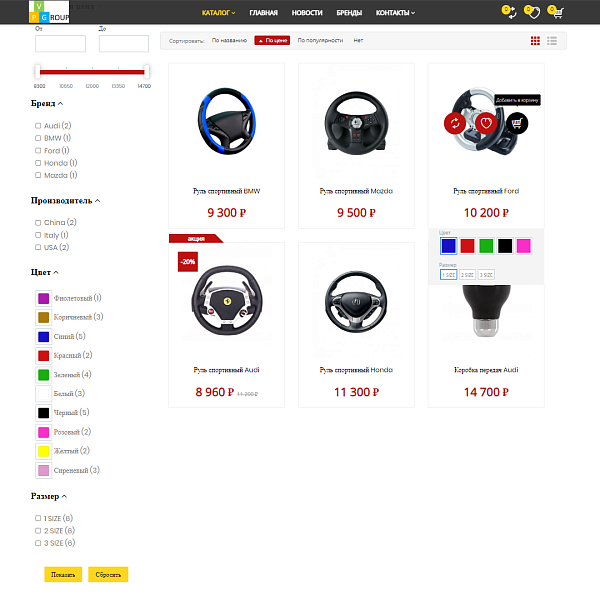This screenshot has height=600, width=600.
Task: Click the VPGroup logo
Action: [49, 12]
